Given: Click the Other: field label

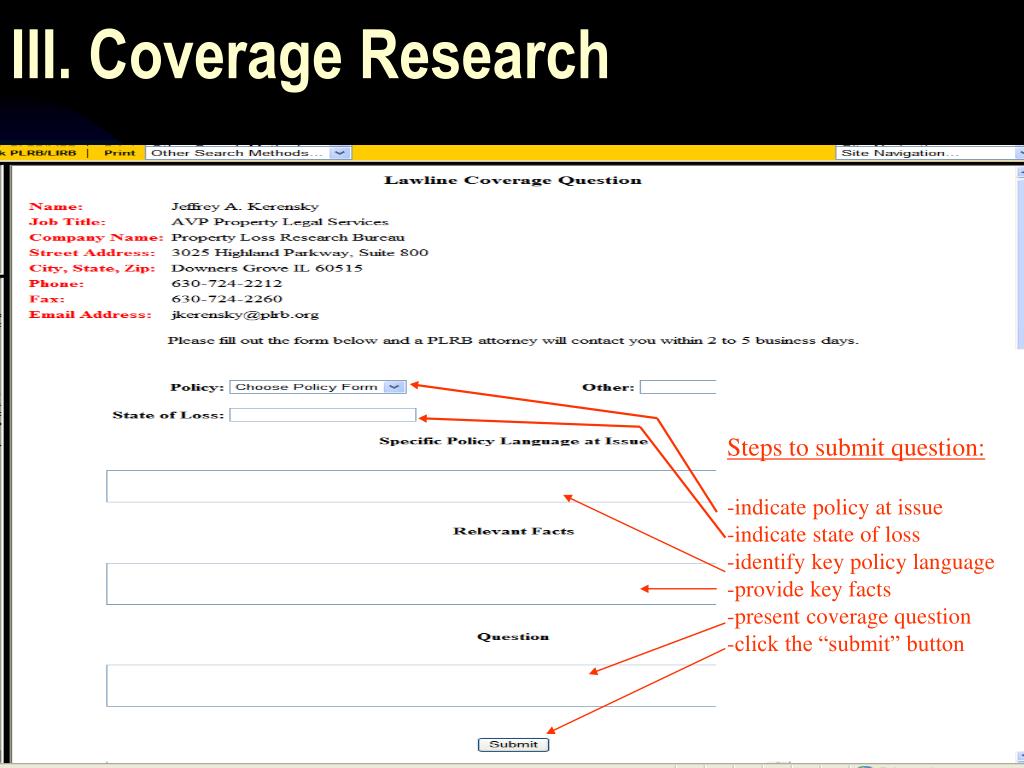Looking at the screenshot, I should point(608,387).
